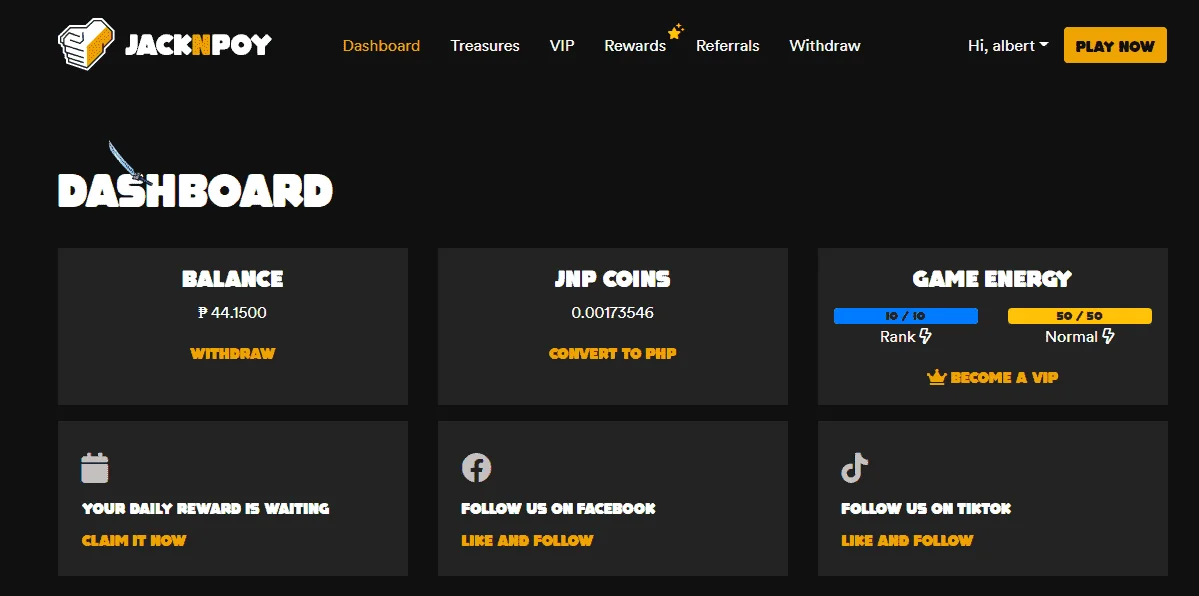Click Like and Follow under Facebook
The width and height of the screenshot is (1199, 596).
(527, 540)
